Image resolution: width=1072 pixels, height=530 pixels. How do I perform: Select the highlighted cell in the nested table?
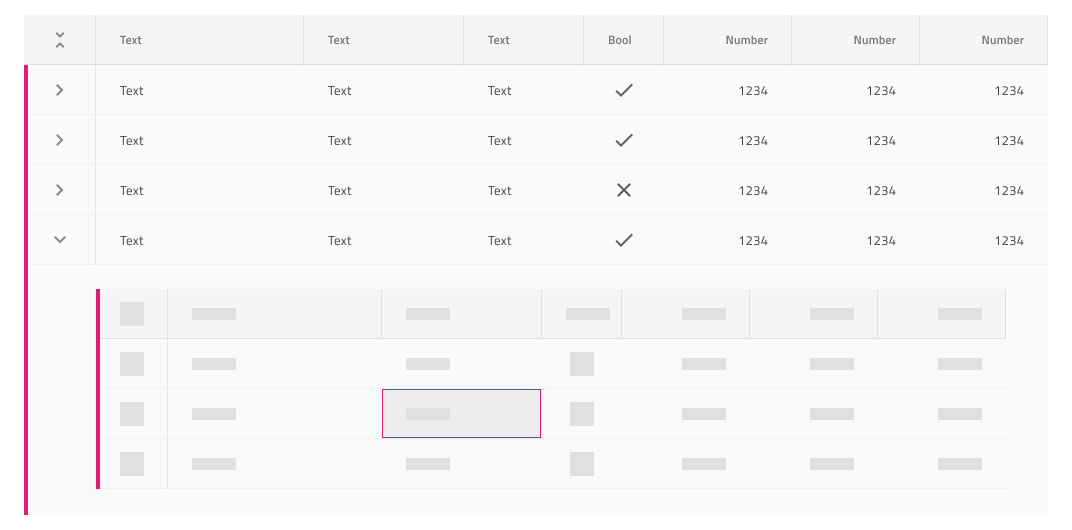pyautogui.click(x=461, y=413)
